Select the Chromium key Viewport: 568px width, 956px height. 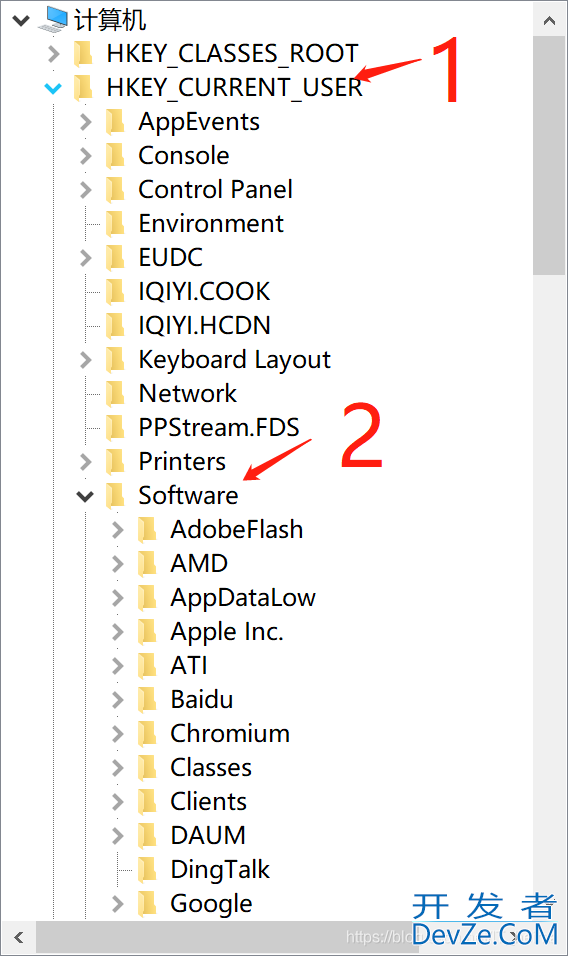tap(230, 733)
